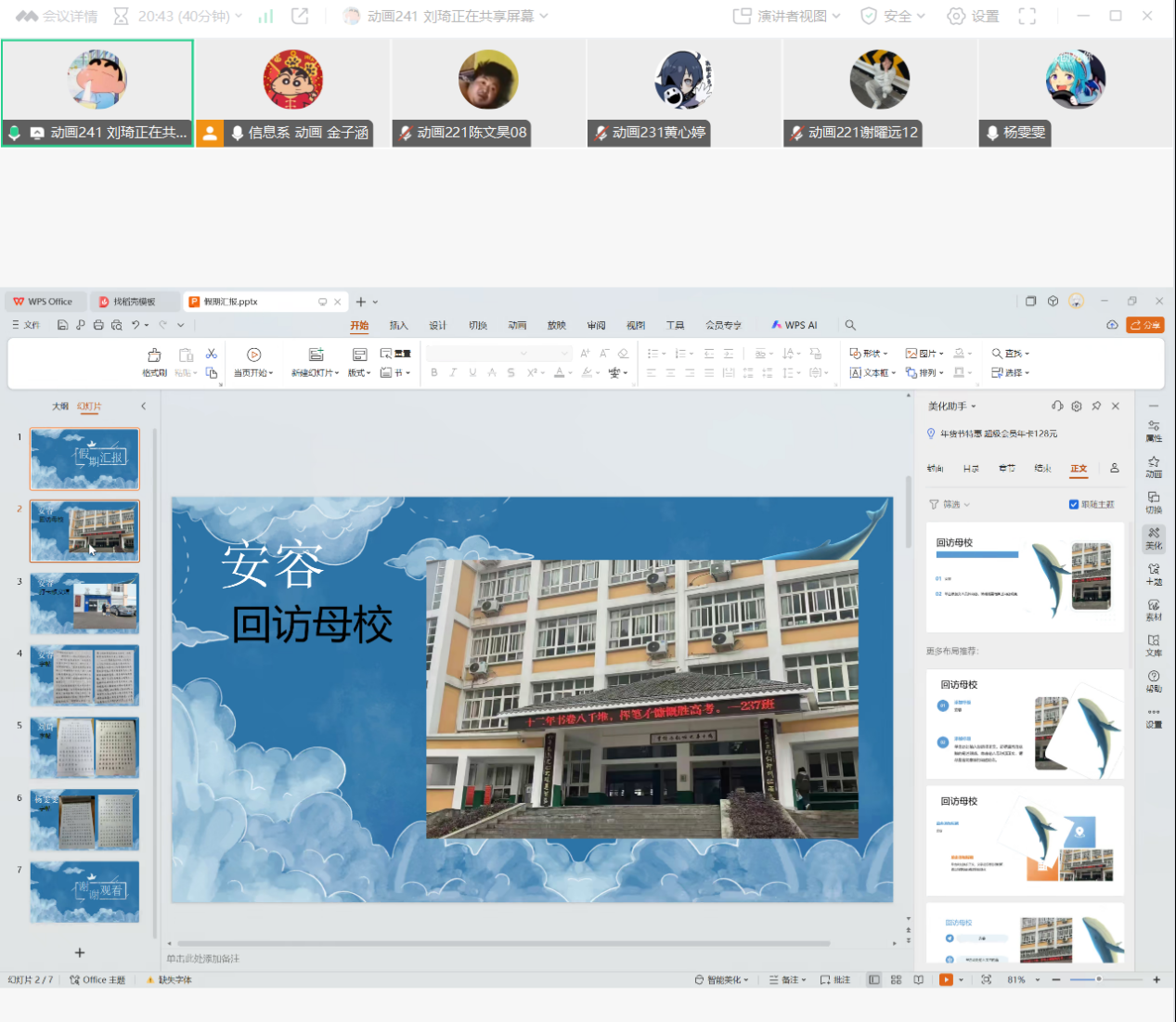Open the 插入 ribbon tab
This screenshot has width=1176, height=1022.
pyautogui.click(x=398, y=325)
